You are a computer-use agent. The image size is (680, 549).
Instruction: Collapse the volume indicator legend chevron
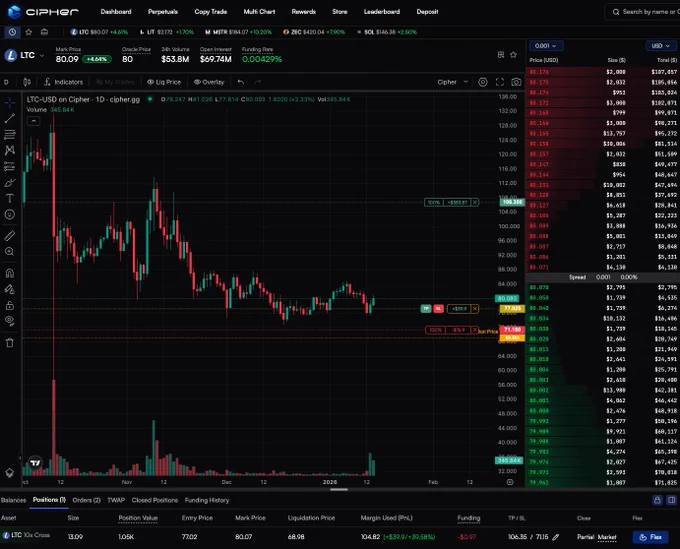pyautogui.click(x=33, y=121)
